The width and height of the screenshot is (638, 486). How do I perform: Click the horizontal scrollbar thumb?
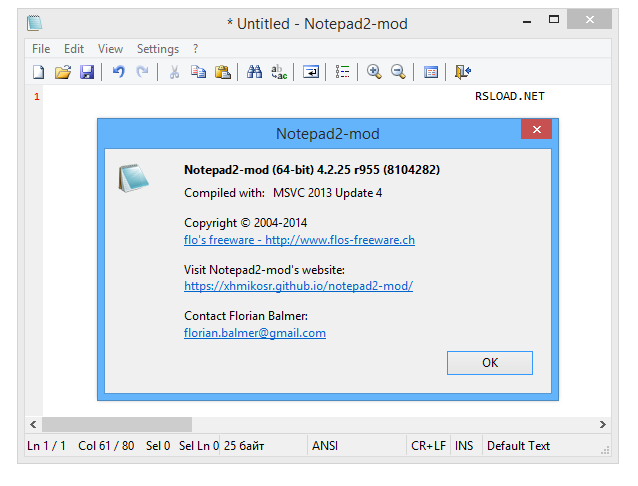(117, 425)
